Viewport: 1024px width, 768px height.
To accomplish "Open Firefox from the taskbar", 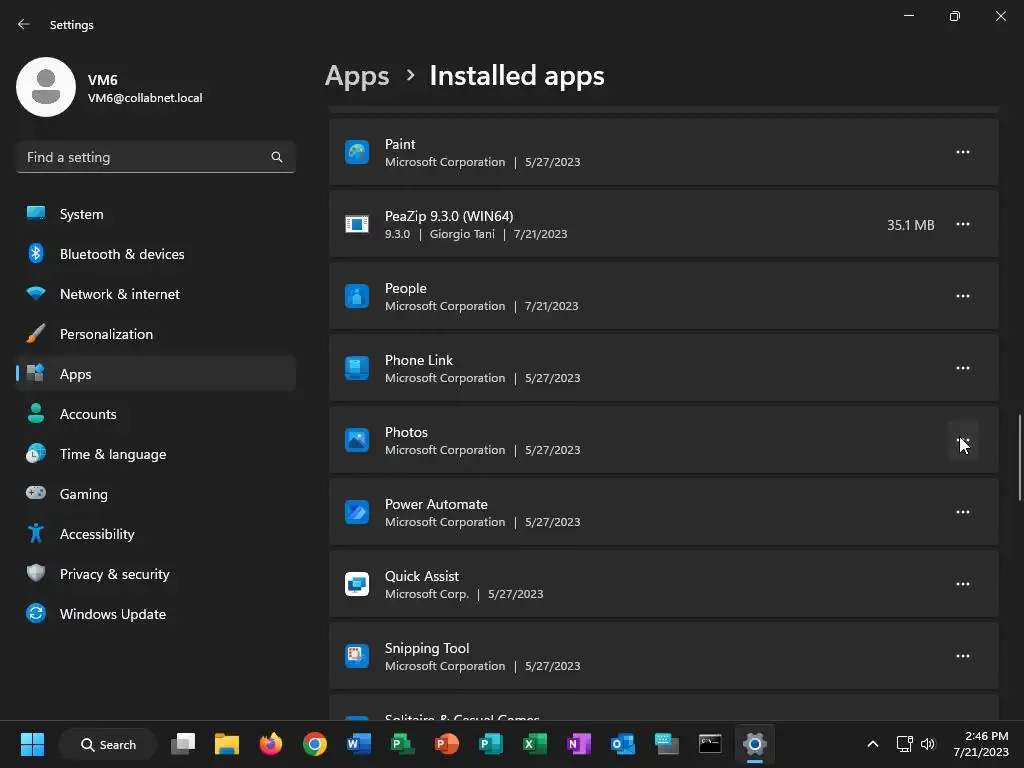I will point(270,744).
